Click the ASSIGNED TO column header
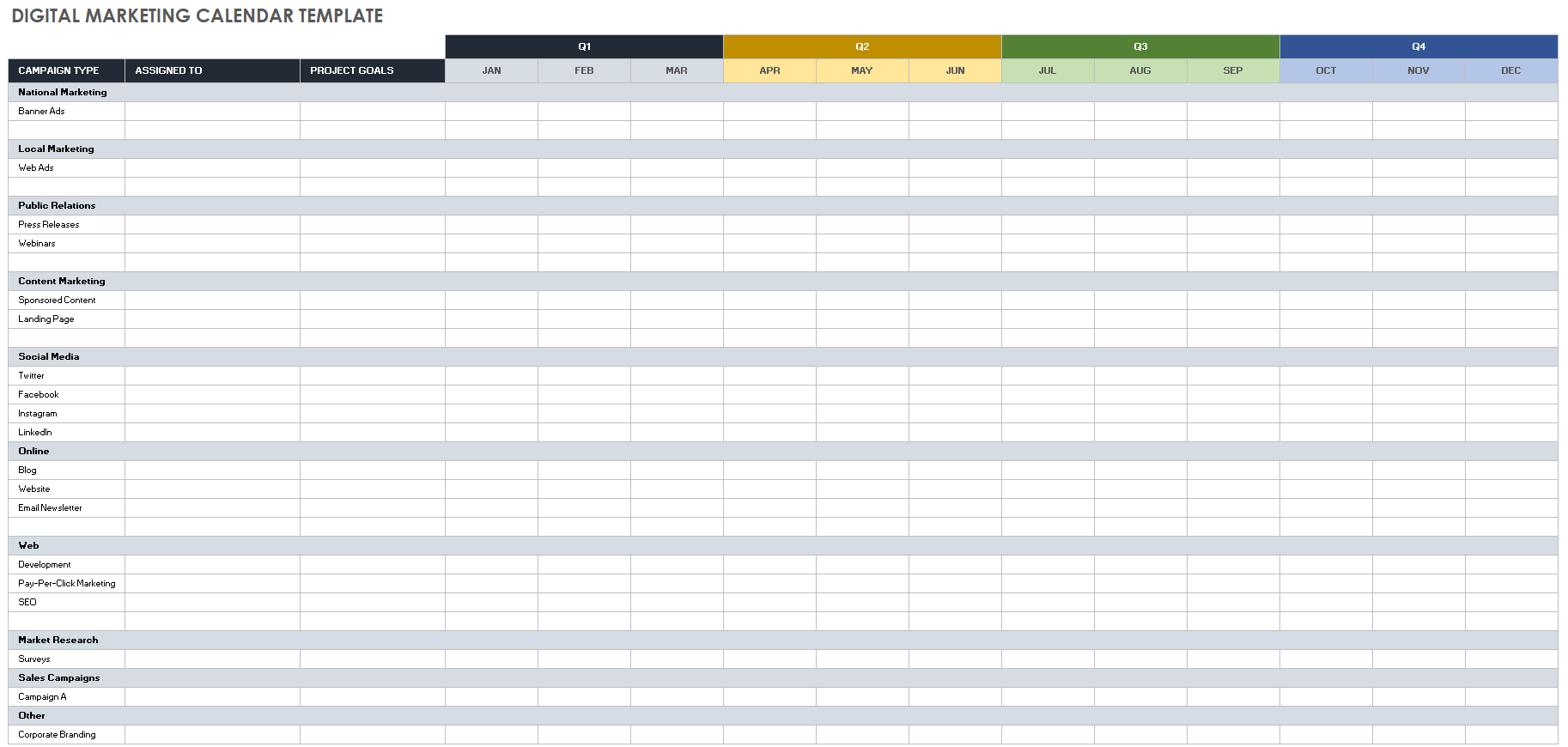Image resolution: width=1568 pixels, height=747 pixels. coord(212,70)
